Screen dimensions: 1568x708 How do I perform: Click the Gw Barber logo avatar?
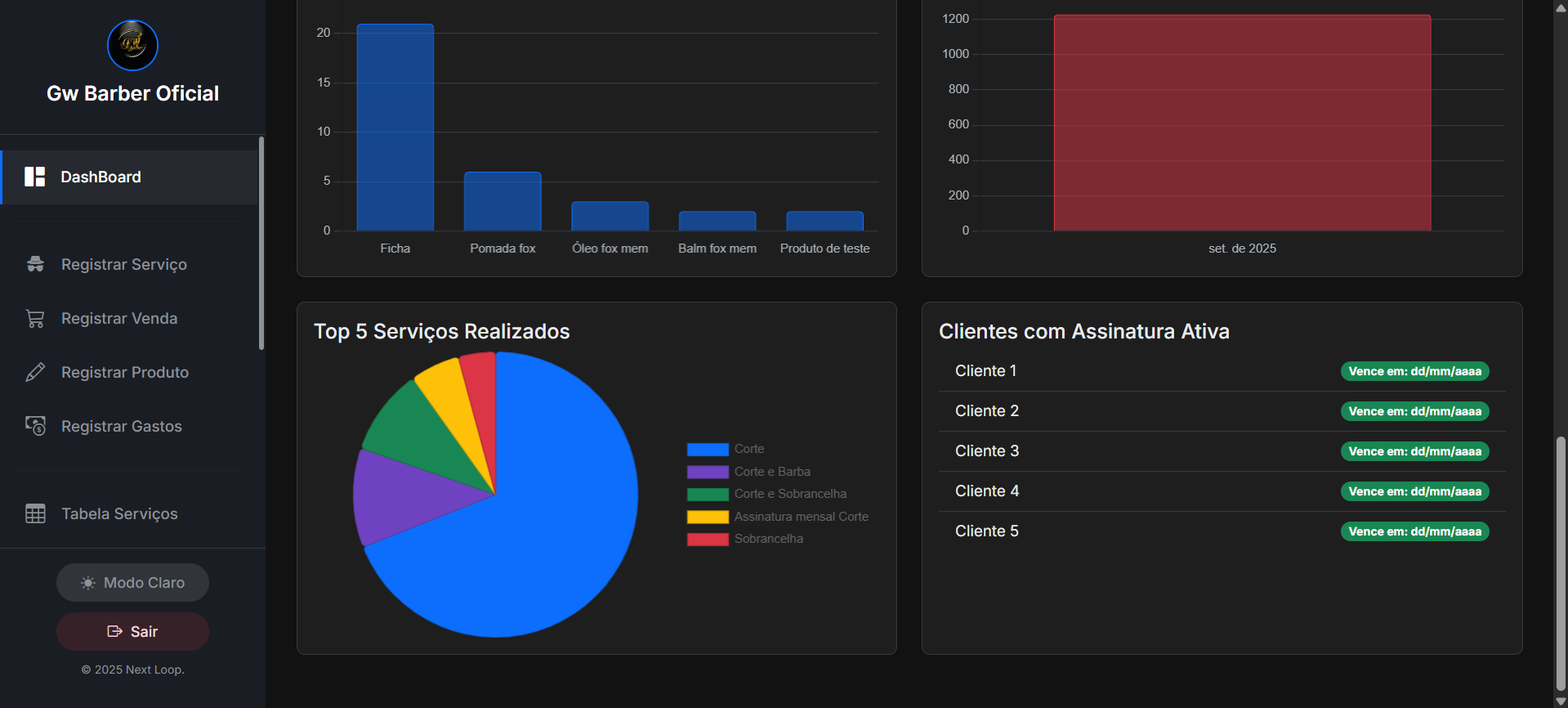[132, 46]
